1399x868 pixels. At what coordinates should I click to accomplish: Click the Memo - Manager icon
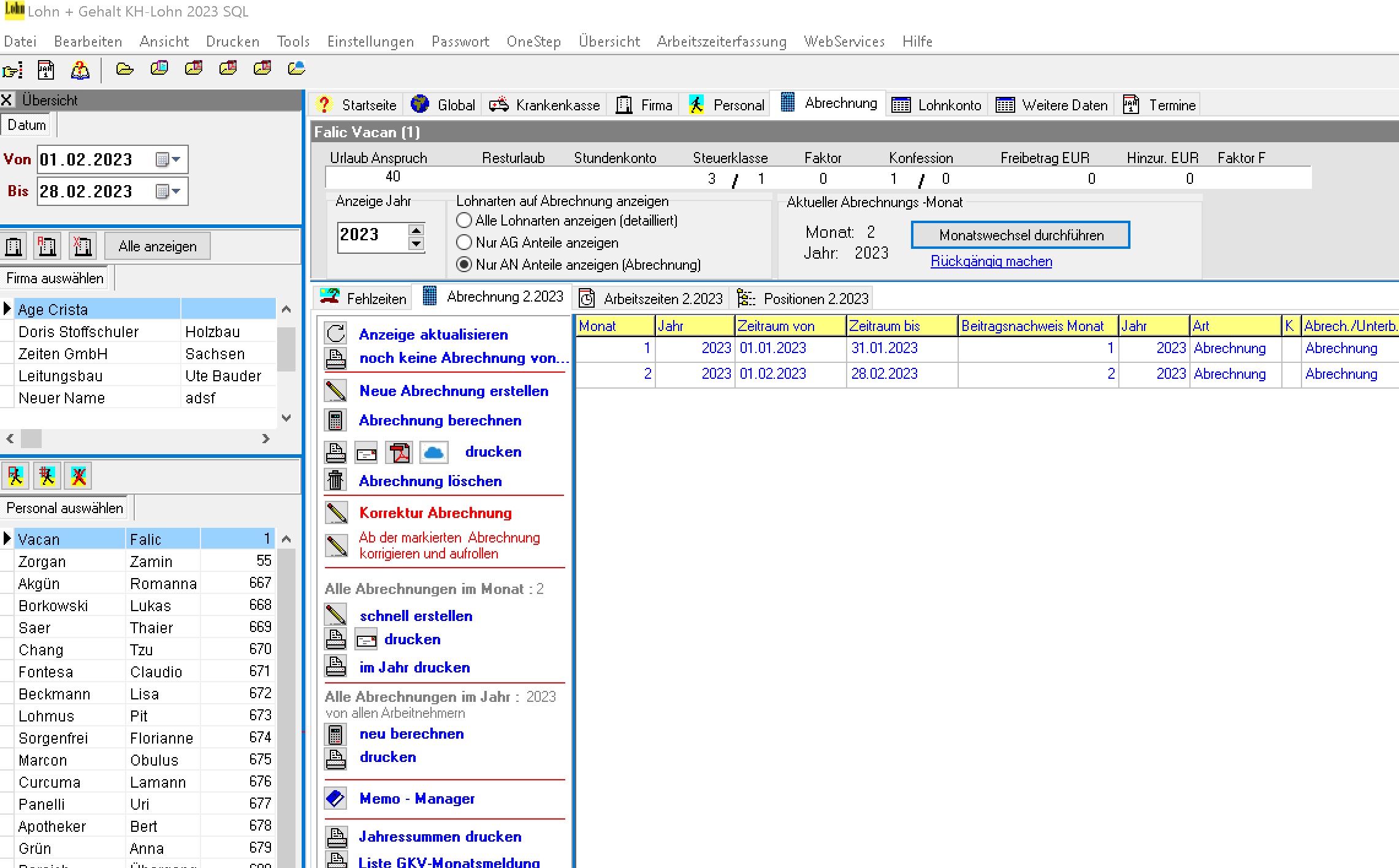(x=335, y=798)
